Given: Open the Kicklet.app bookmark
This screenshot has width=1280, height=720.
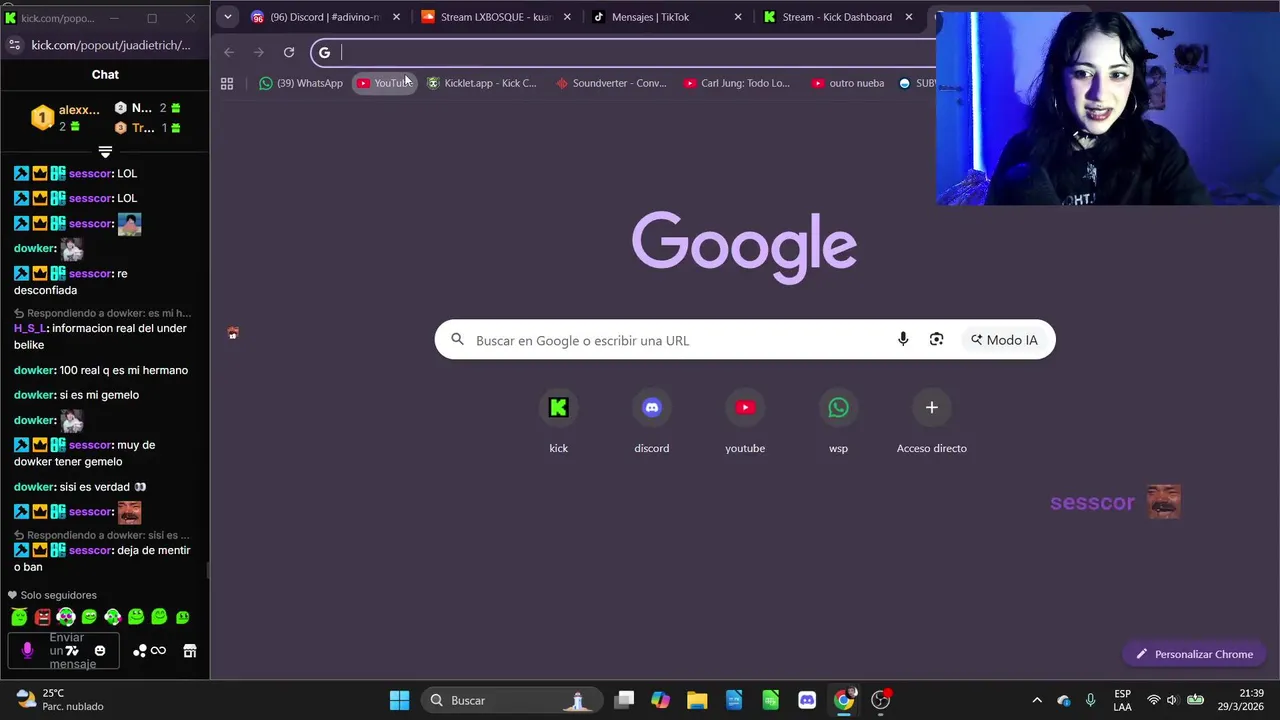Looking at the screenshot, I should click(482, 83).
